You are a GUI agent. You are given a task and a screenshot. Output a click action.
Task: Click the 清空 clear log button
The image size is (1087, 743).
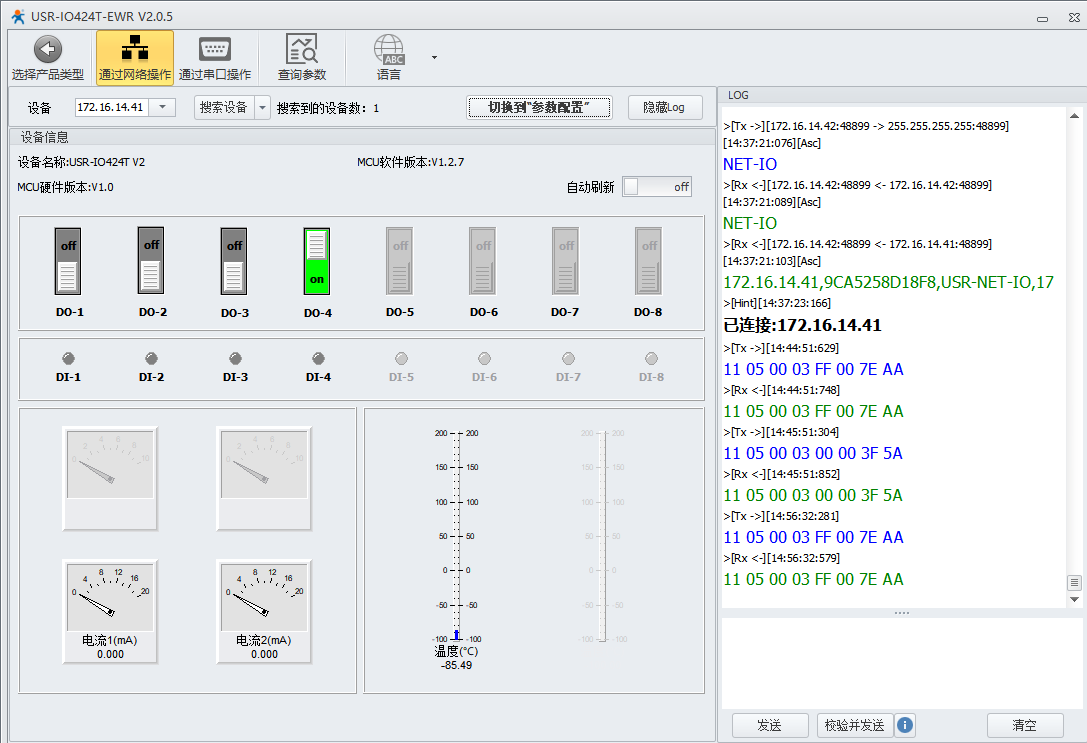click(1025, 725)
